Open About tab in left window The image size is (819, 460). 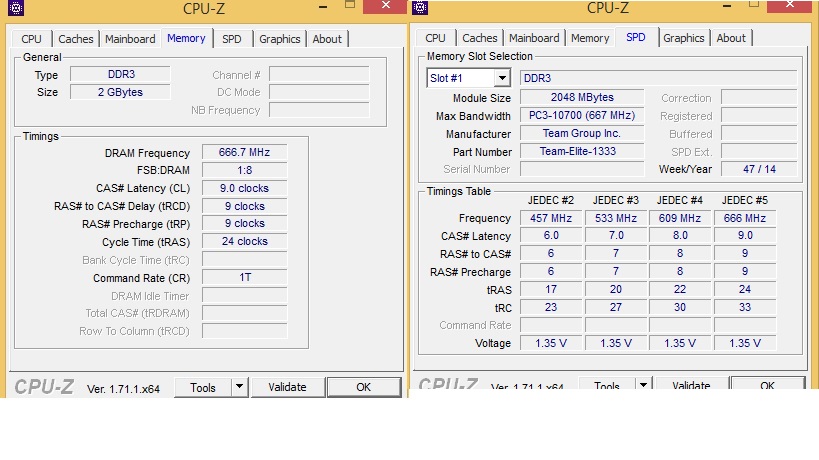[327, 39]
